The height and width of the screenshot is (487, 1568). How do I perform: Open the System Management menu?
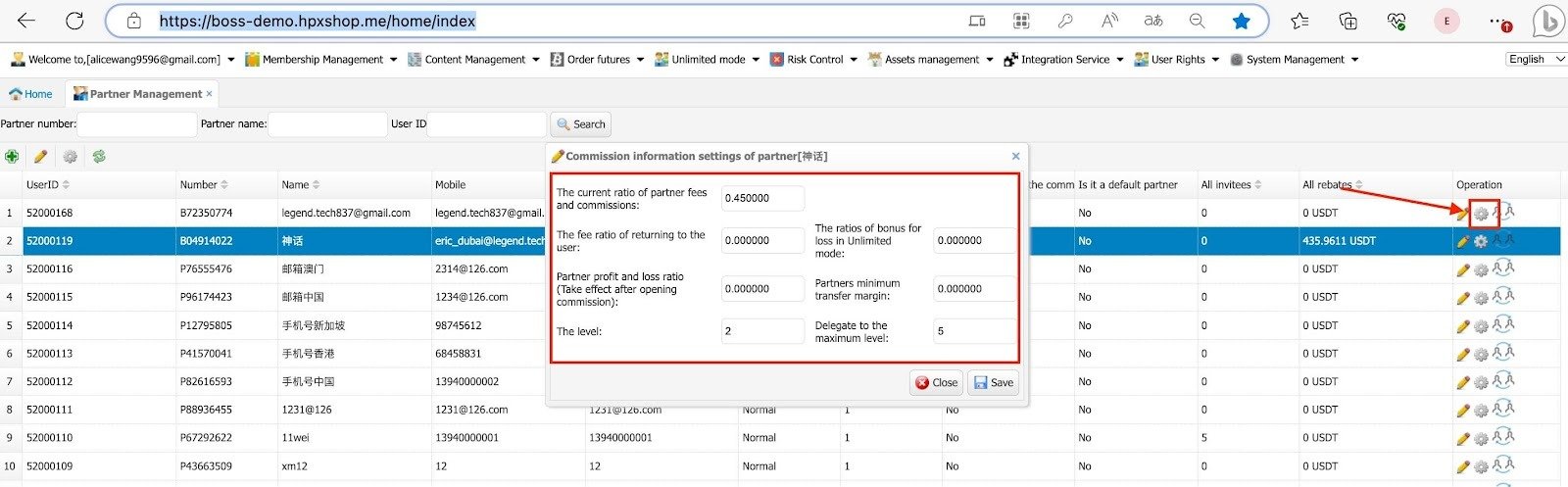[1295, 60]
